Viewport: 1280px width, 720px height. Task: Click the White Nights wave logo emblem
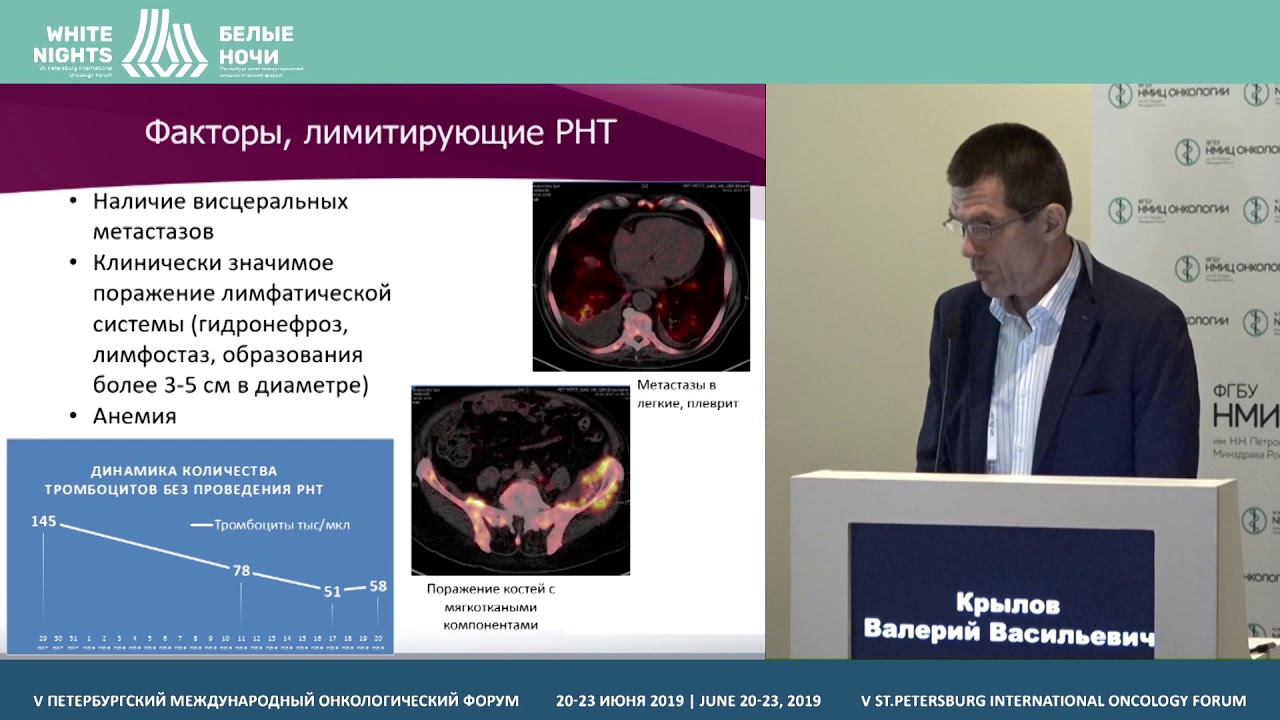click(165, 43)
